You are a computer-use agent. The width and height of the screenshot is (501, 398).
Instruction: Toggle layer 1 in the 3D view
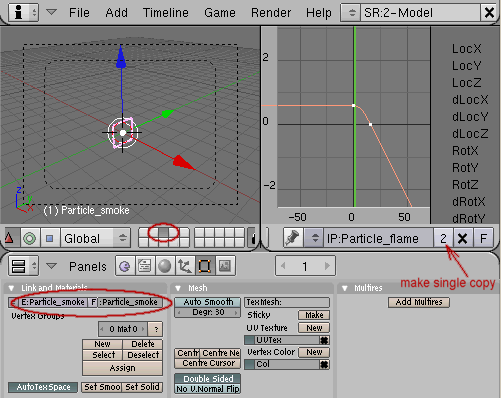143,232
